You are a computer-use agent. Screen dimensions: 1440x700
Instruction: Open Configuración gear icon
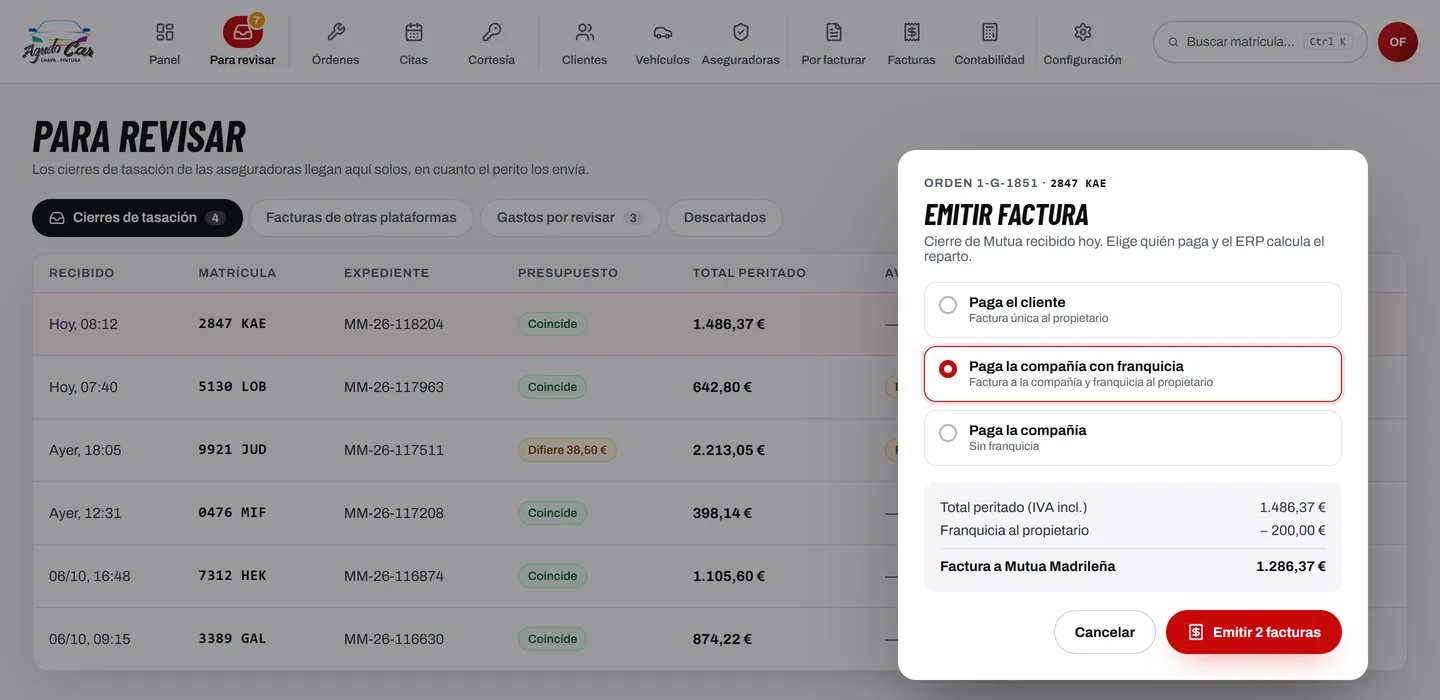(x=1082, y=32)
